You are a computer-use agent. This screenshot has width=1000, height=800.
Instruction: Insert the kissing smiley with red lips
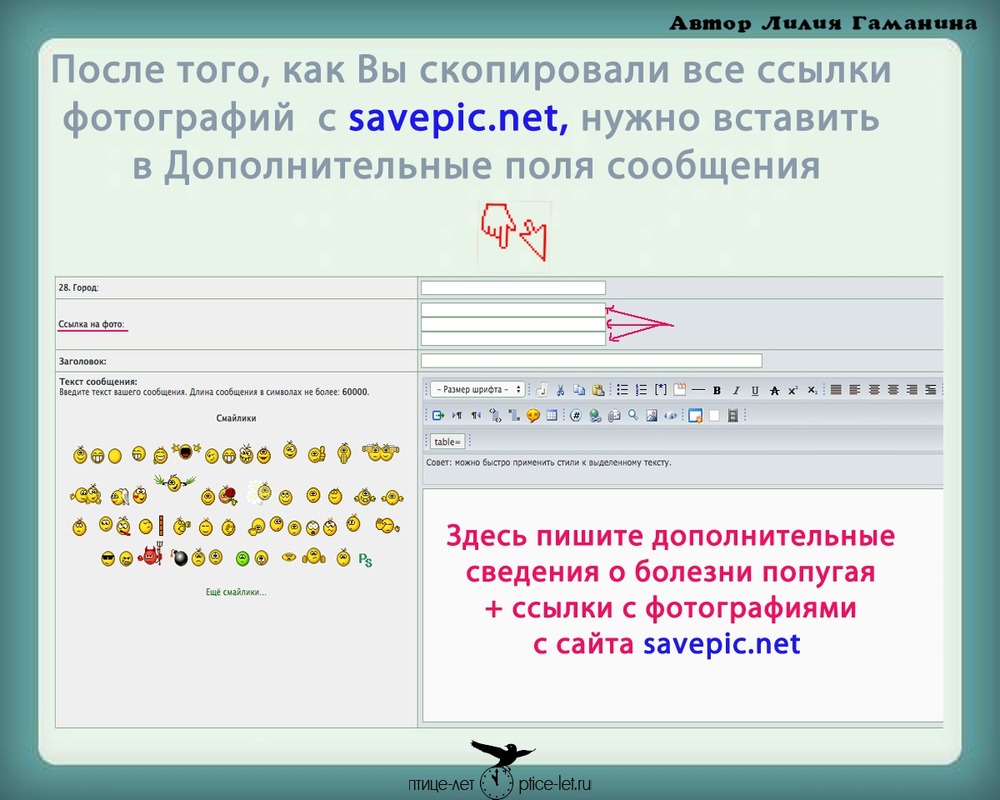tap(140, 495)
